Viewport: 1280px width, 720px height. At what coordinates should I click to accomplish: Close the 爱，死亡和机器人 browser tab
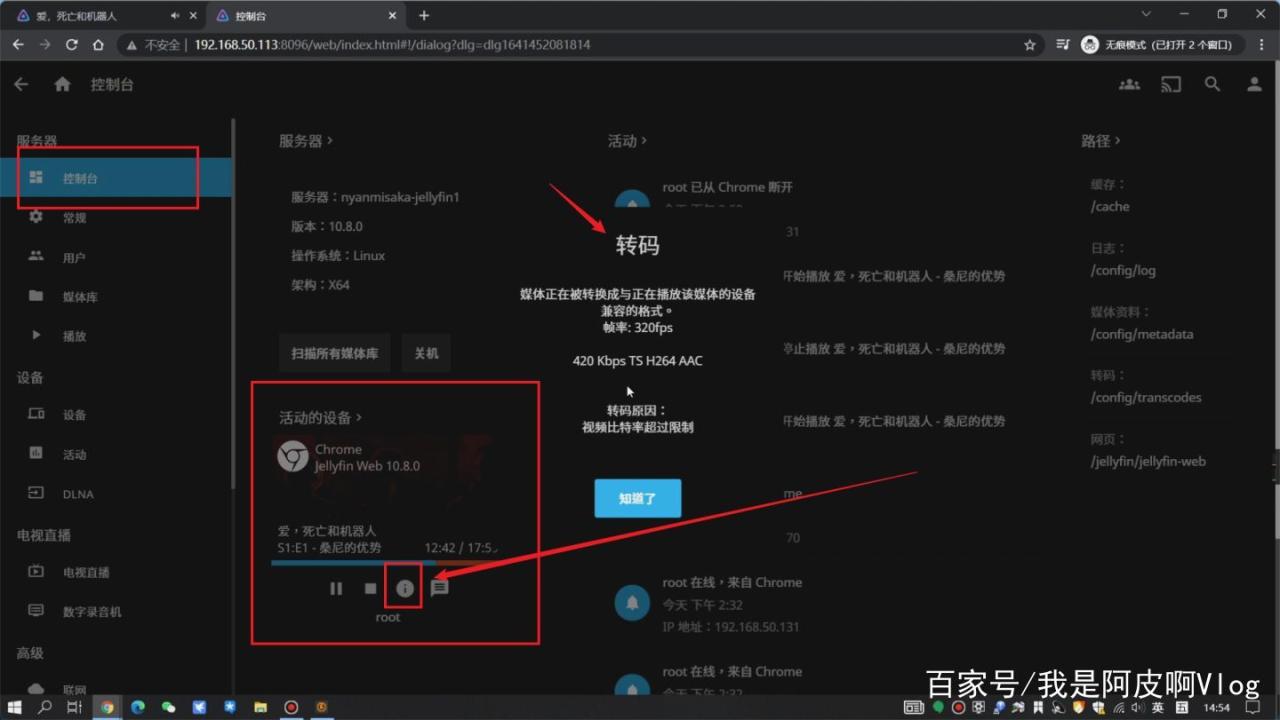point(191,15)
